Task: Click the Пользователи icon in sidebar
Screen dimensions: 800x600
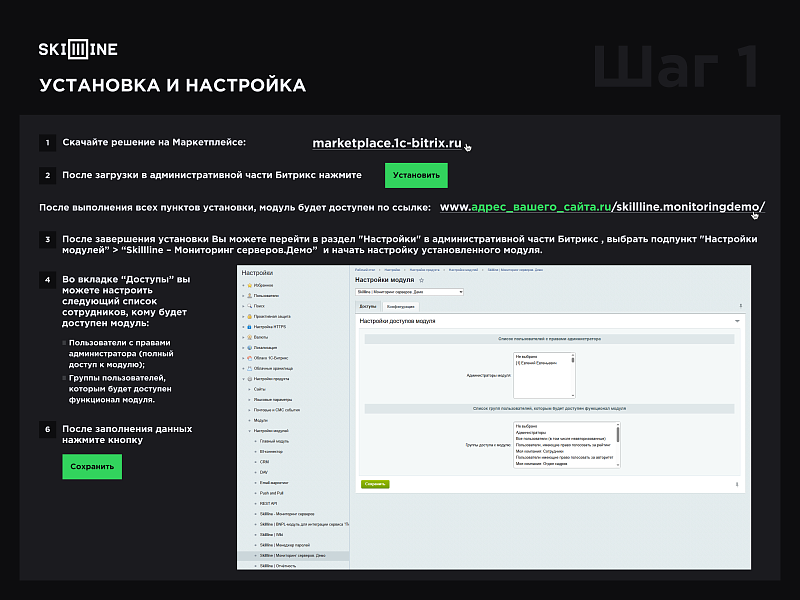Action: pos(249,296)
